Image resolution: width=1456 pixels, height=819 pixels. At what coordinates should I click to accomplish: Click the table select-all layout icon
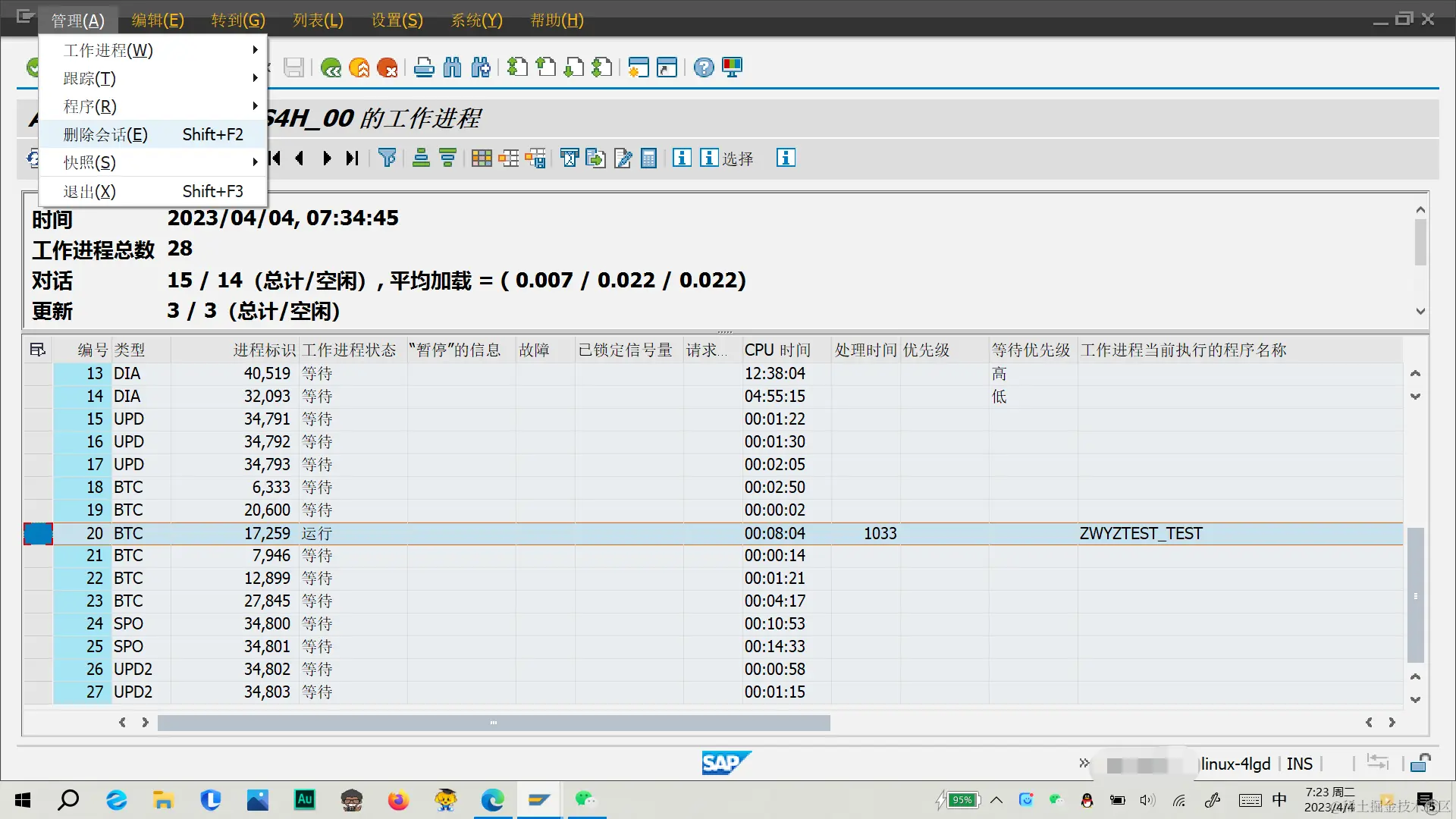pos(37,350)
